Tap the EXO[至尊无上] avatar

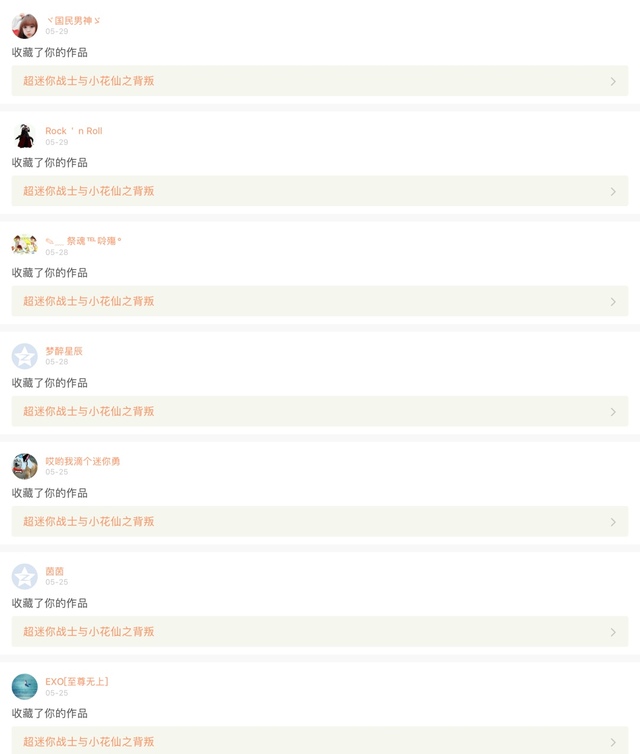tap(25, 686)
